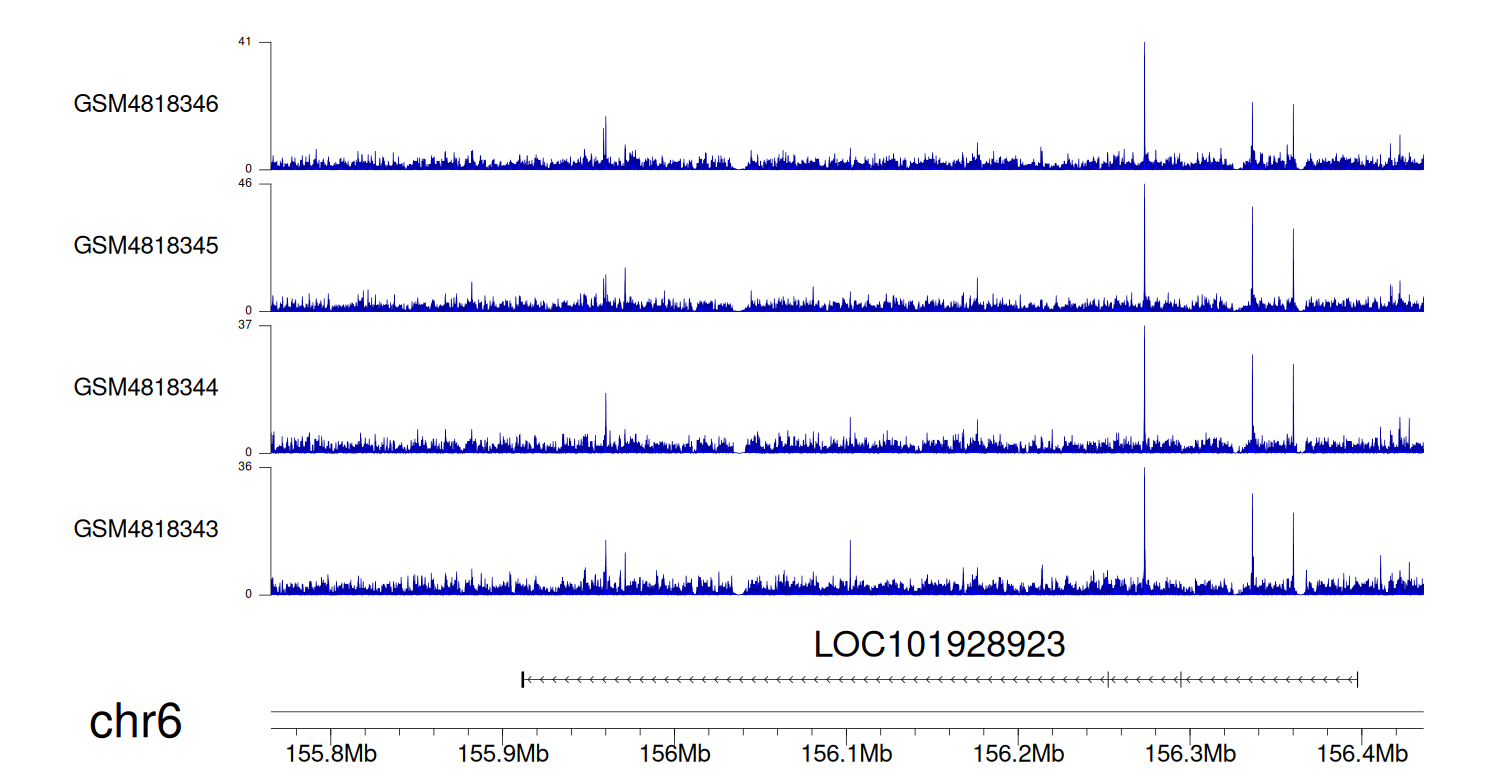1500x780 pixels.
Task: Select the chr6 chromosome label
Action: coord(136,722)
